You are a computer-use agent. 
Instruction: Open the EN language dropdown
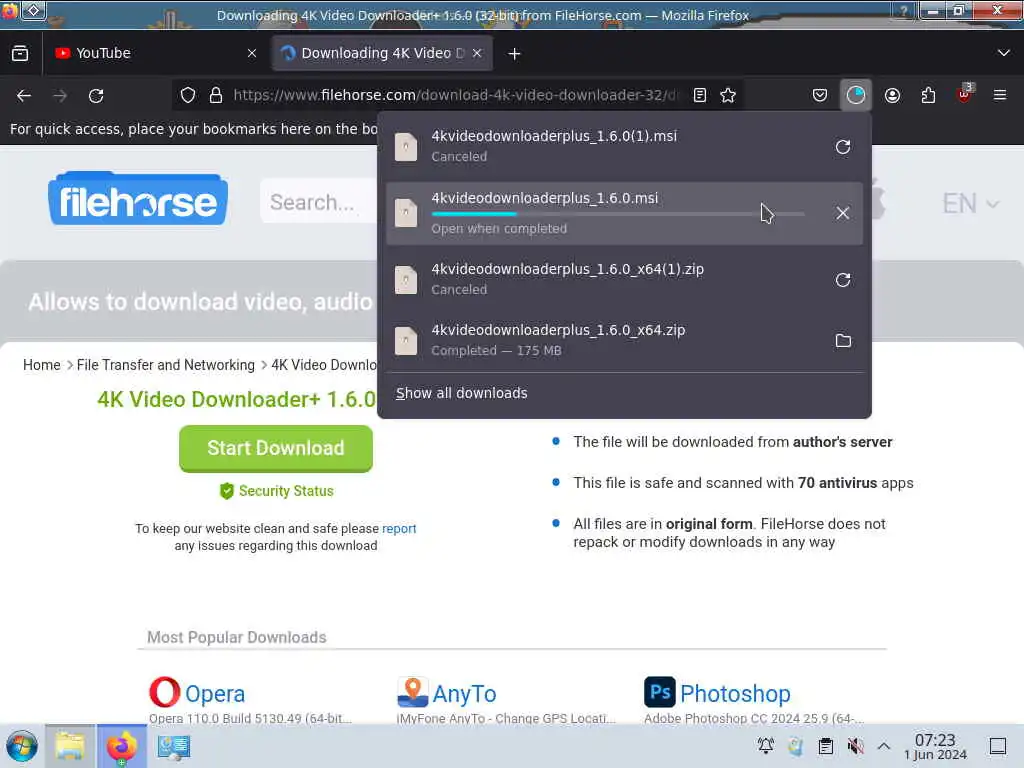[970, 204]
